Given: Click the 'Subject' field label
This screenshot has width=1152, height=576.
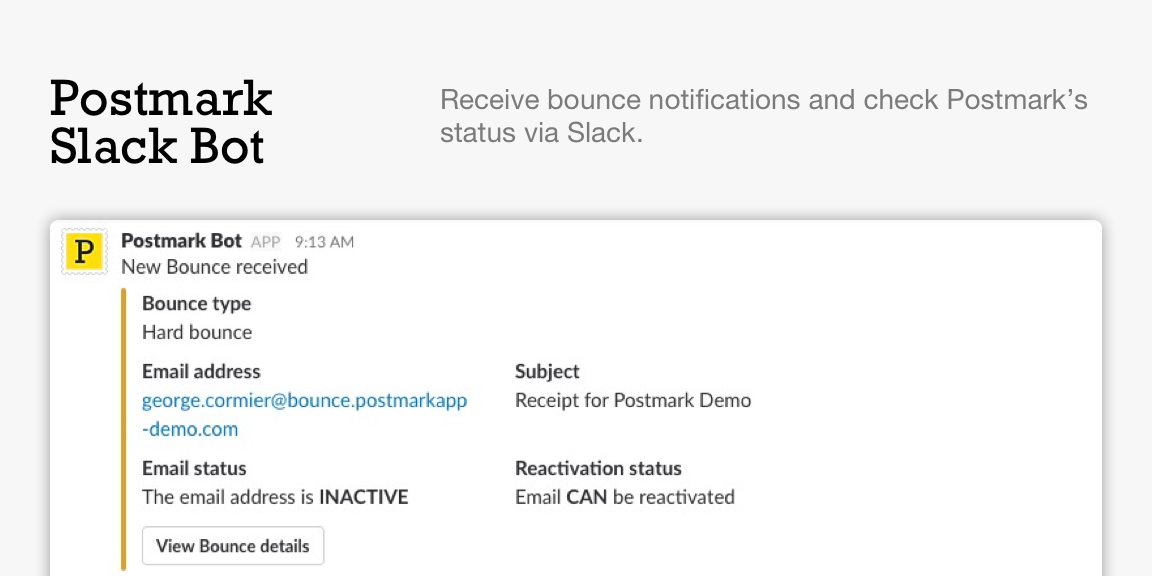Looking at the screenshot, I should click(547, 372).
